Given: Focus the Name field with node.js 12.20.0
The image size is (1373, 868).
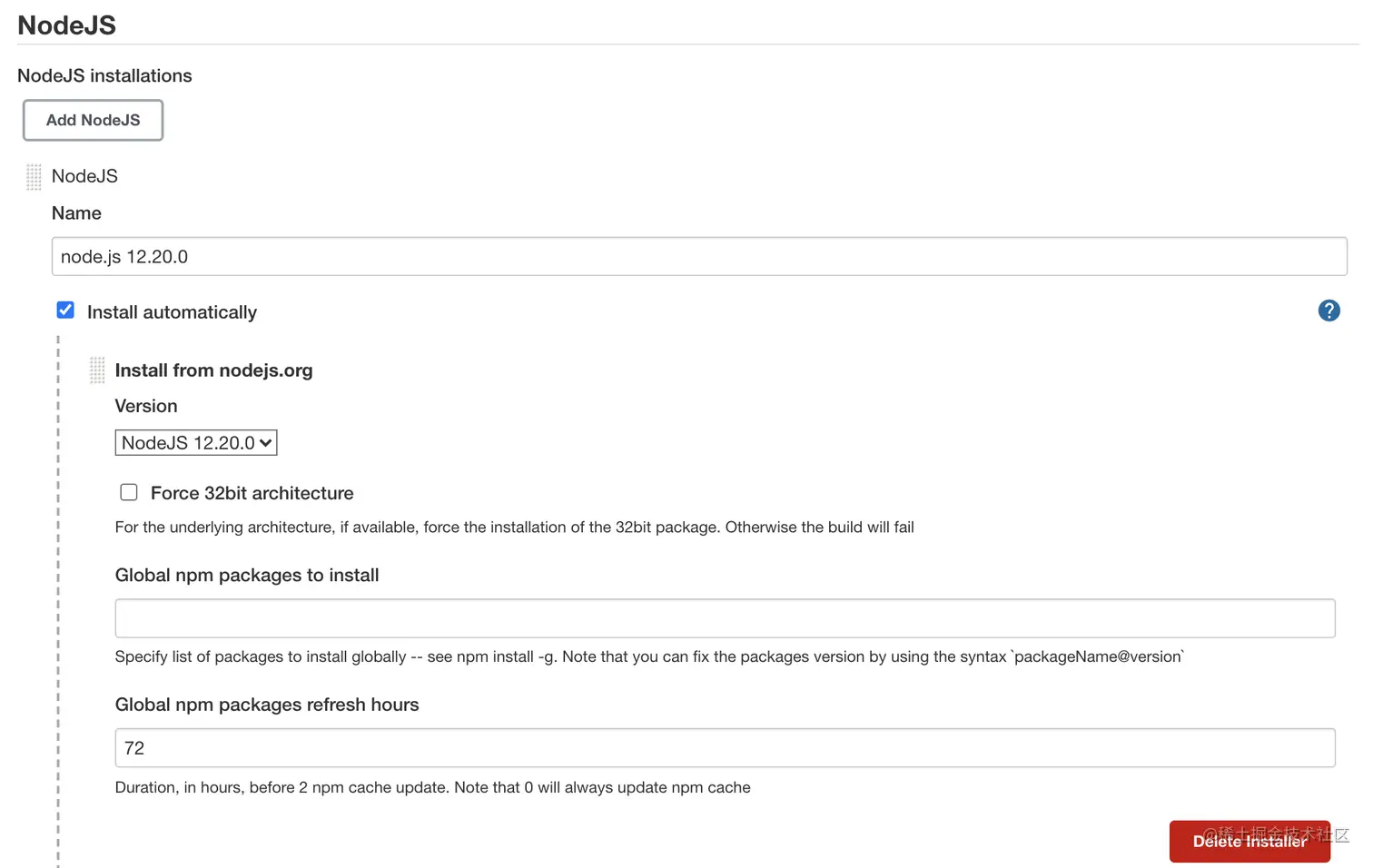Looking at the screenshot, I should [698, 256].
